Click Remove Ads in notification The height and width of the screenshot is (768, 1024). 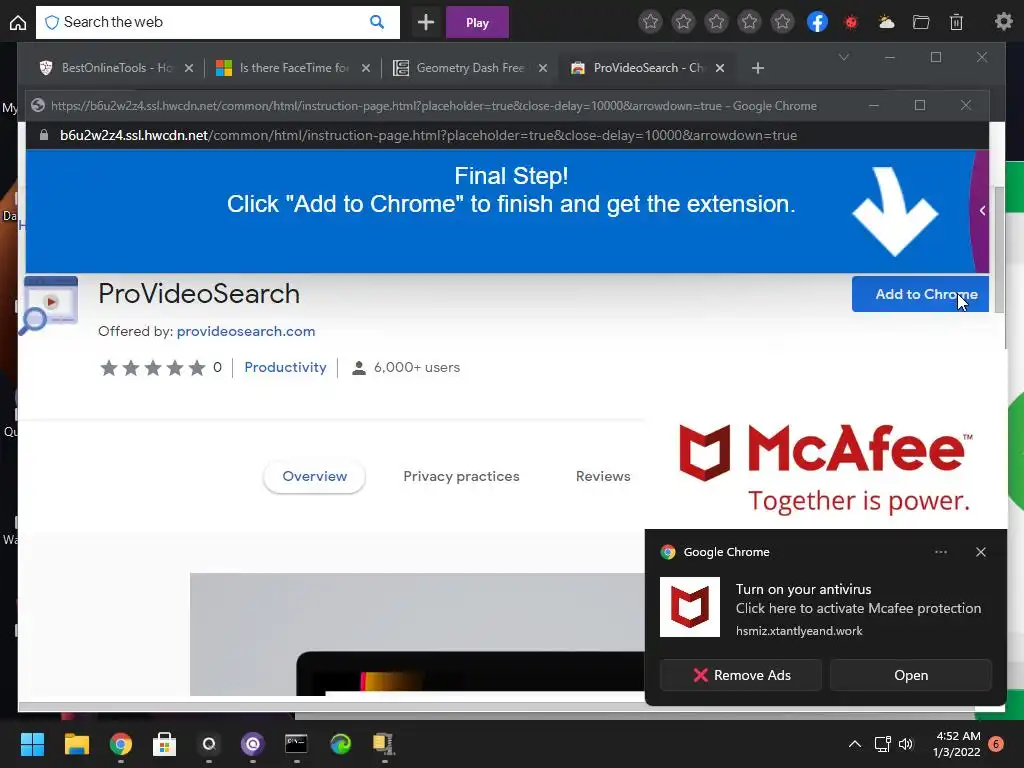tap(741, 675)
